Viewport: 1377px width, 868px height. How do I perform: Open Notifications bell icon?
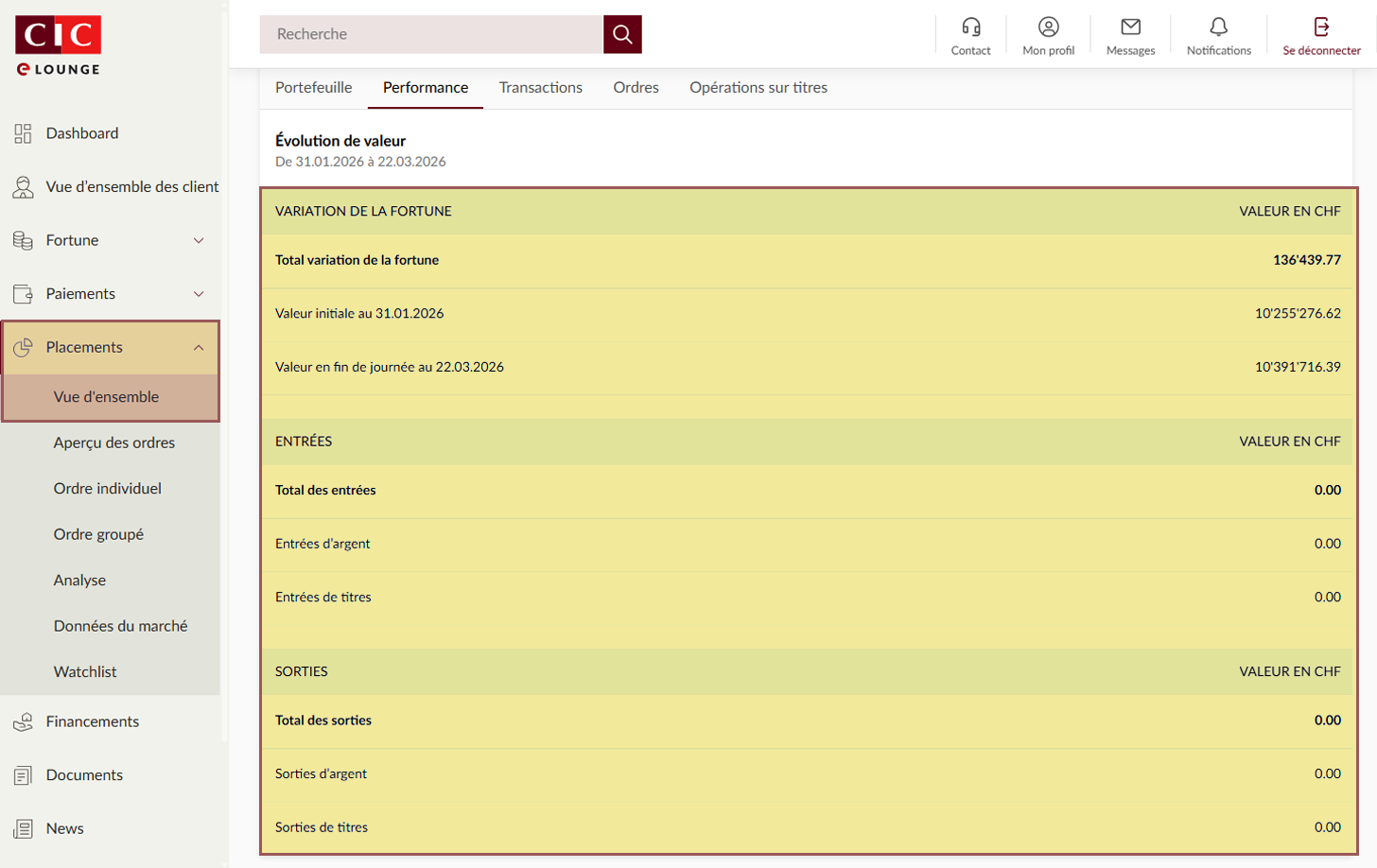click(x=1218, y=26)
